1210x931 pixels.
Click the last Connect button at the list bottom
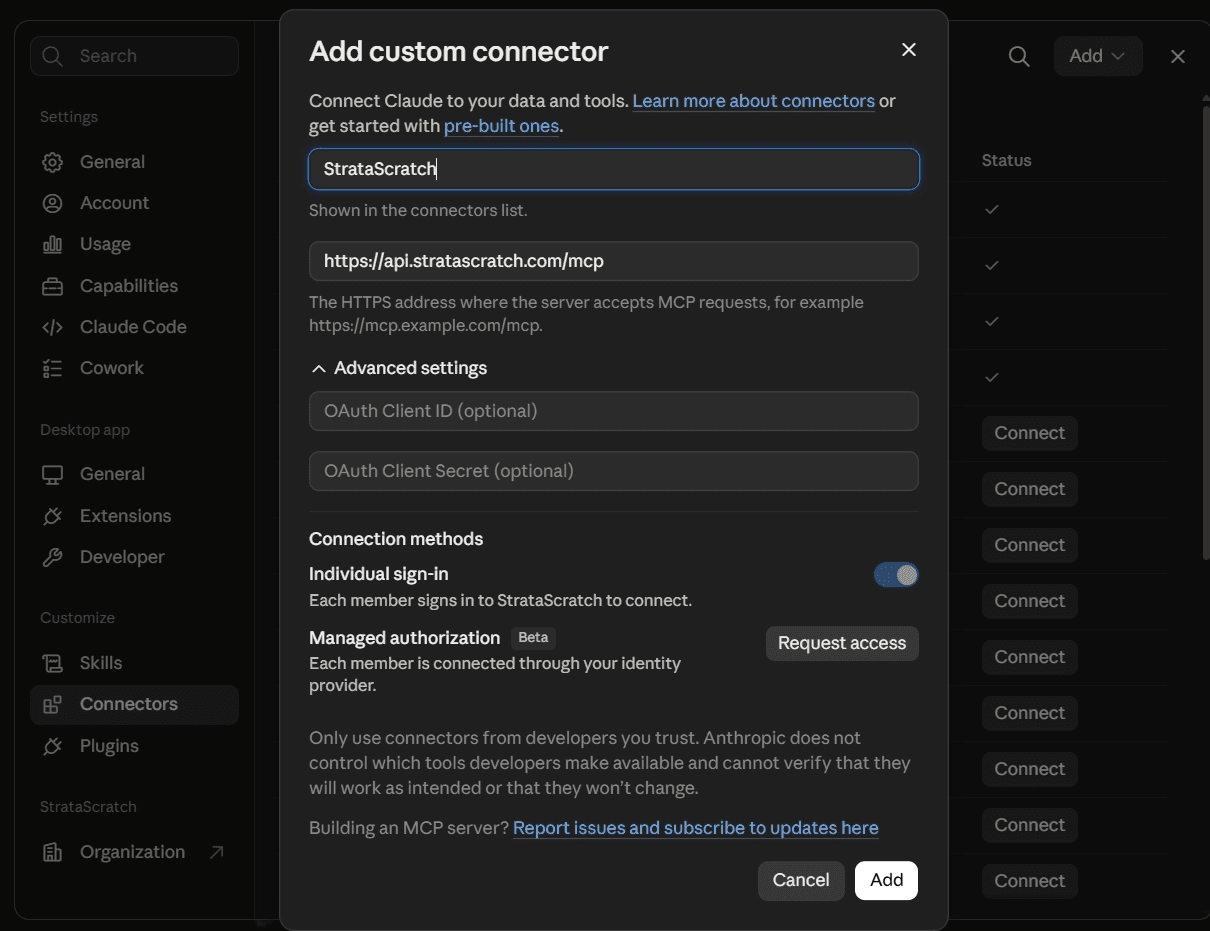click(1030, 881)
